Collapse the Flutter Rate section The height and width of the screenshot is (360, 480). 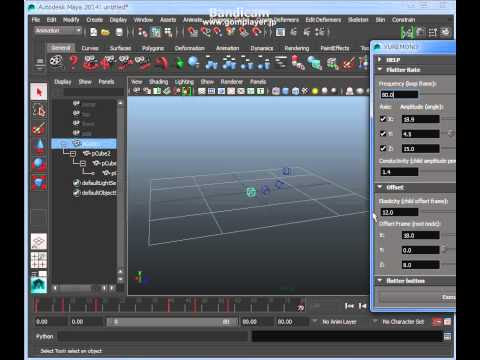click(x=380, y=69)
